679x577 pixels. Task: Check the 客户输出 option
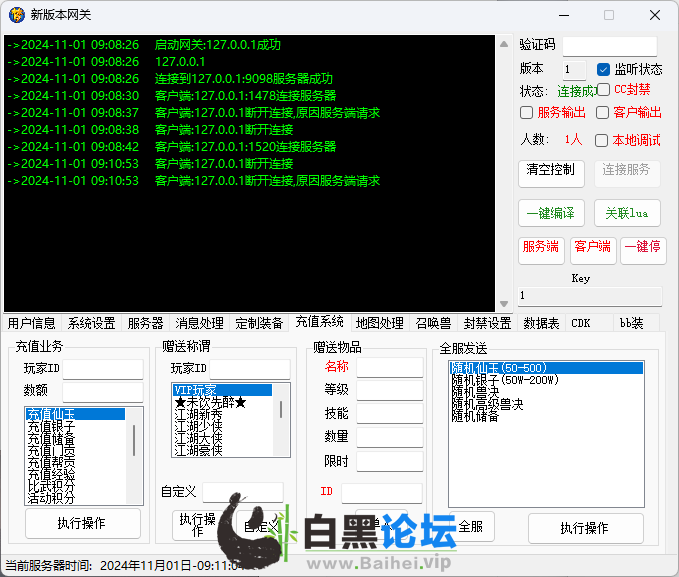click(x=602, y=113)
